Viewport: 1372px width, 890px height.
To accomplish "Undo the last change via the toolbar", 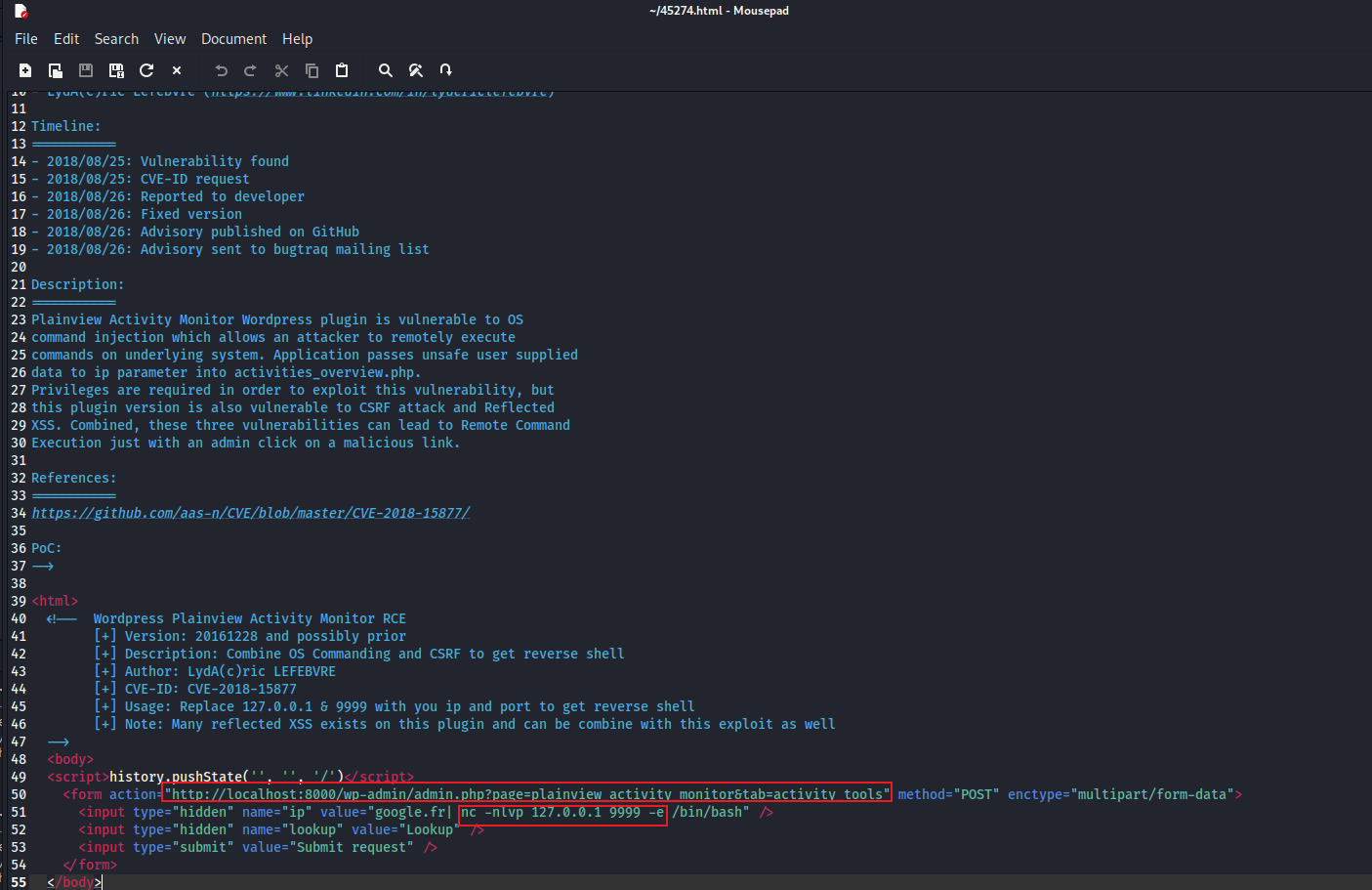I will (x=222, y=70).
